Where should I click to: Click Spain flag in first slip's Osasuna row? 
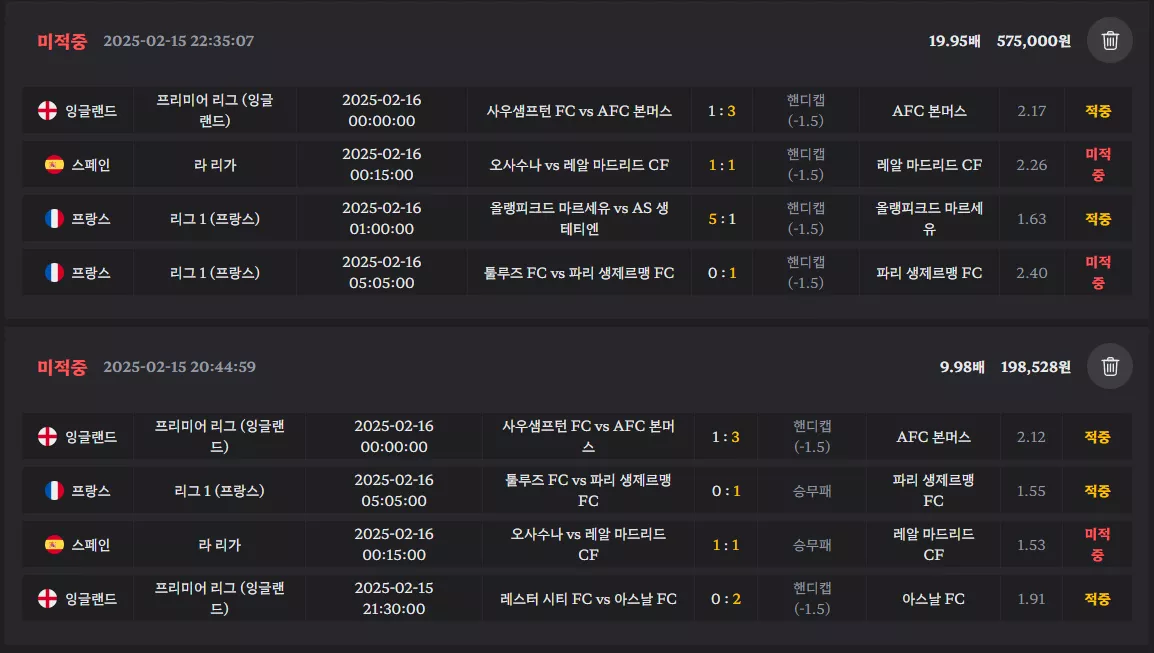(x=54, y=165)
